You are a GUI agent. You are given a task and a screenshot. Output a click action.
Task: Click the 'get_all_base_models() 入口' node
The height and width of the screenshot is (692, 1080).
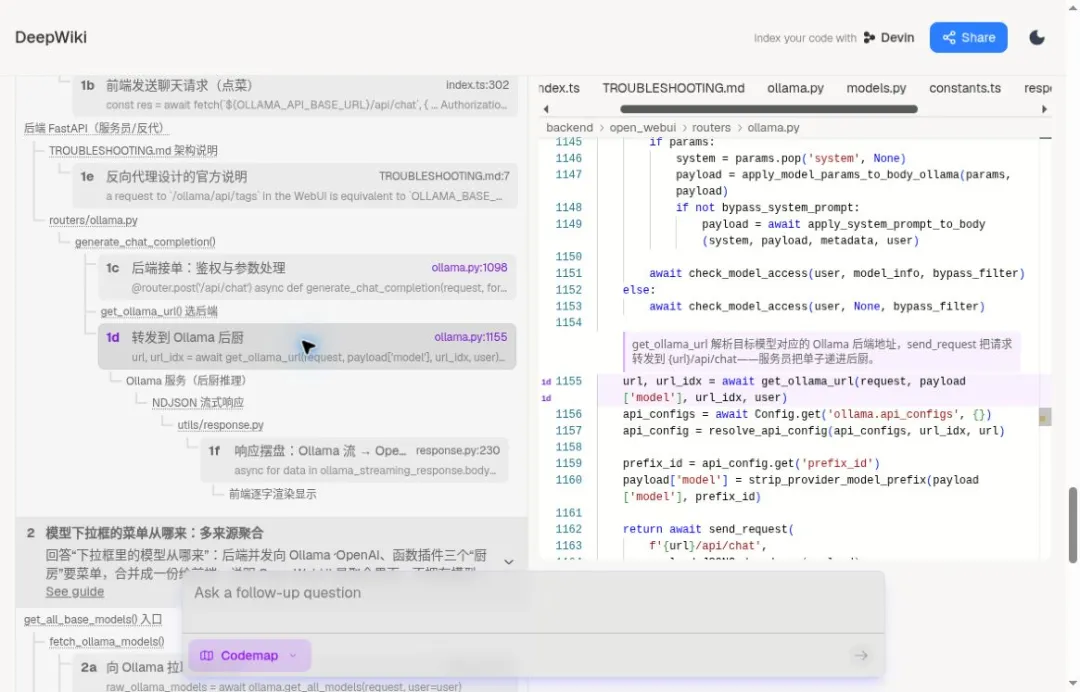pyautogui.click(x=93, y=620)
